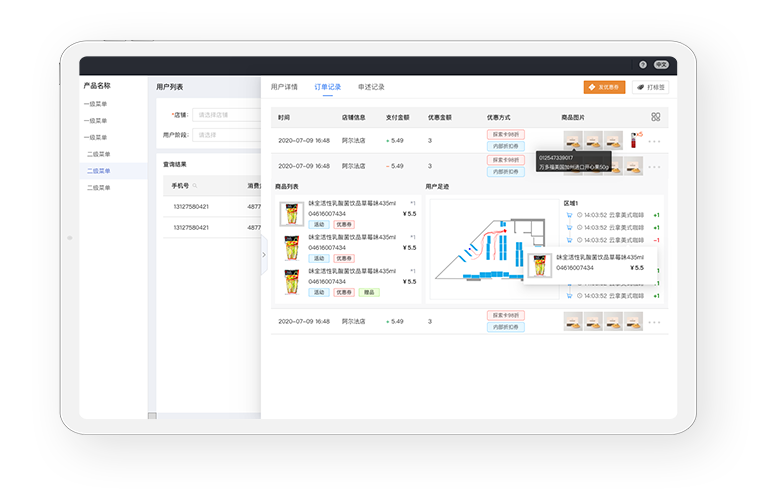This screenshot has height=500, width=760.
Task: Select the highlighted 二级菜单 sidebar item
Action: click(x=99, y=171)
